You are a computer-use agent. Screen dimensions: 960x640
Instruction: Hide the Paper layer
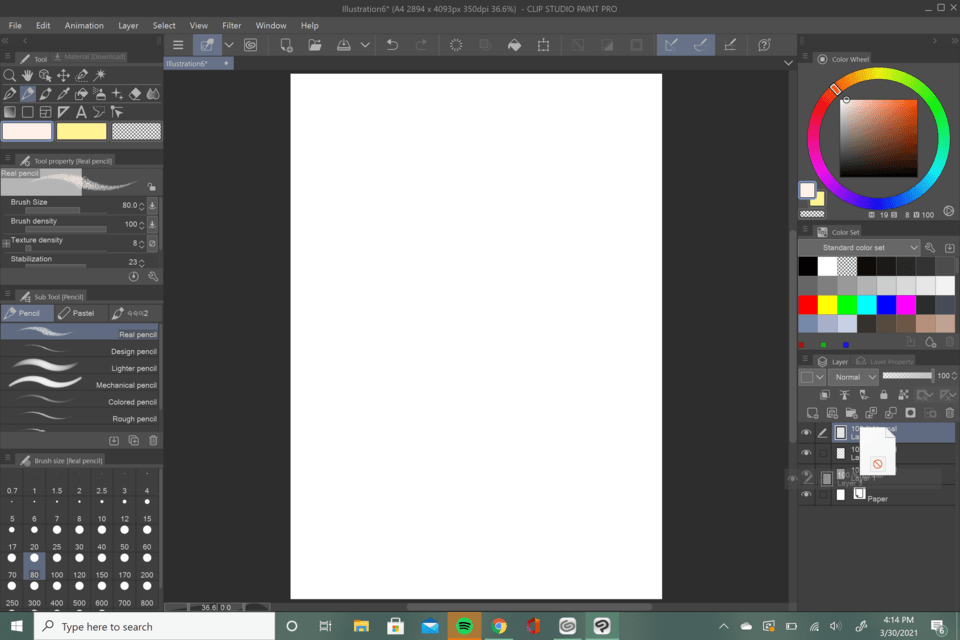click(x=806, y=494)
